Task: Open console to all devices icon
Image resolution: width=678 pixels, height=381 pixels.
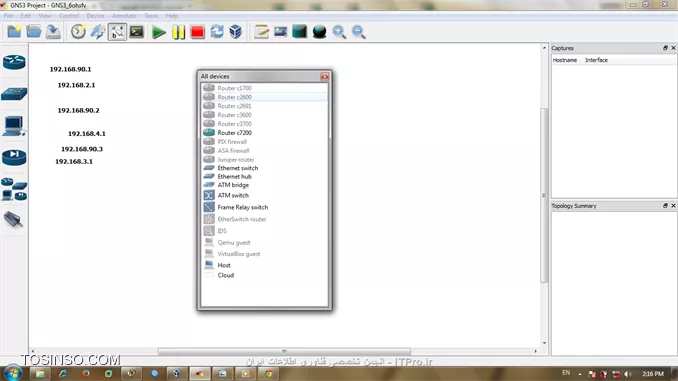Action: 137,32
